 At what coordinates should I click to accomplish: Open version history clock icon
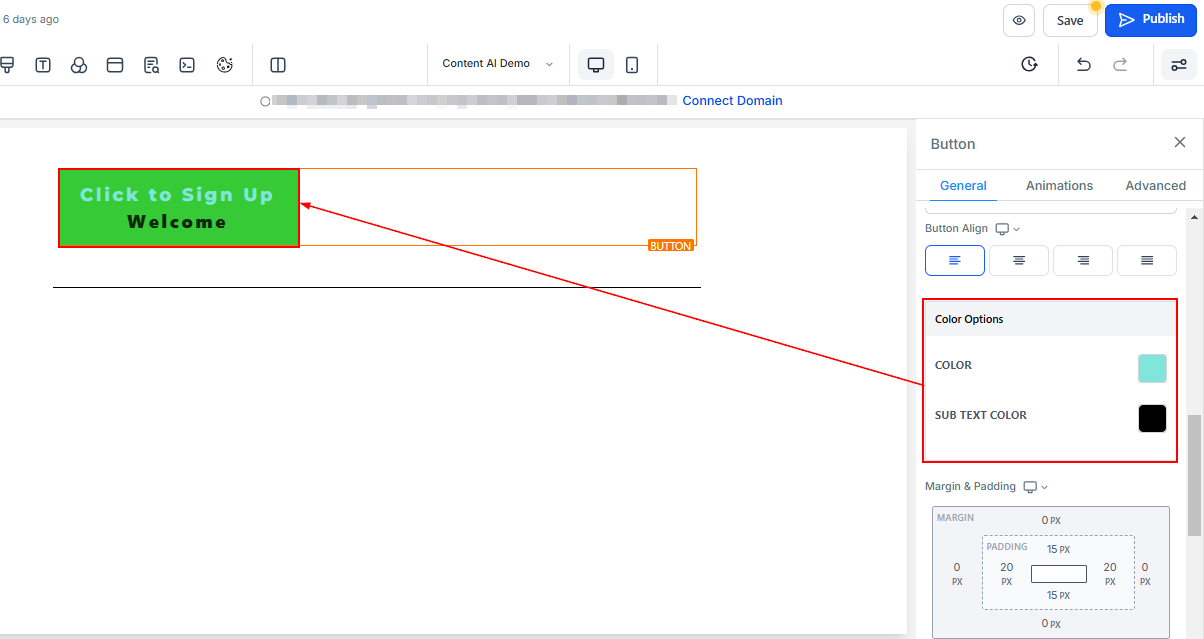coord(1029,65)
